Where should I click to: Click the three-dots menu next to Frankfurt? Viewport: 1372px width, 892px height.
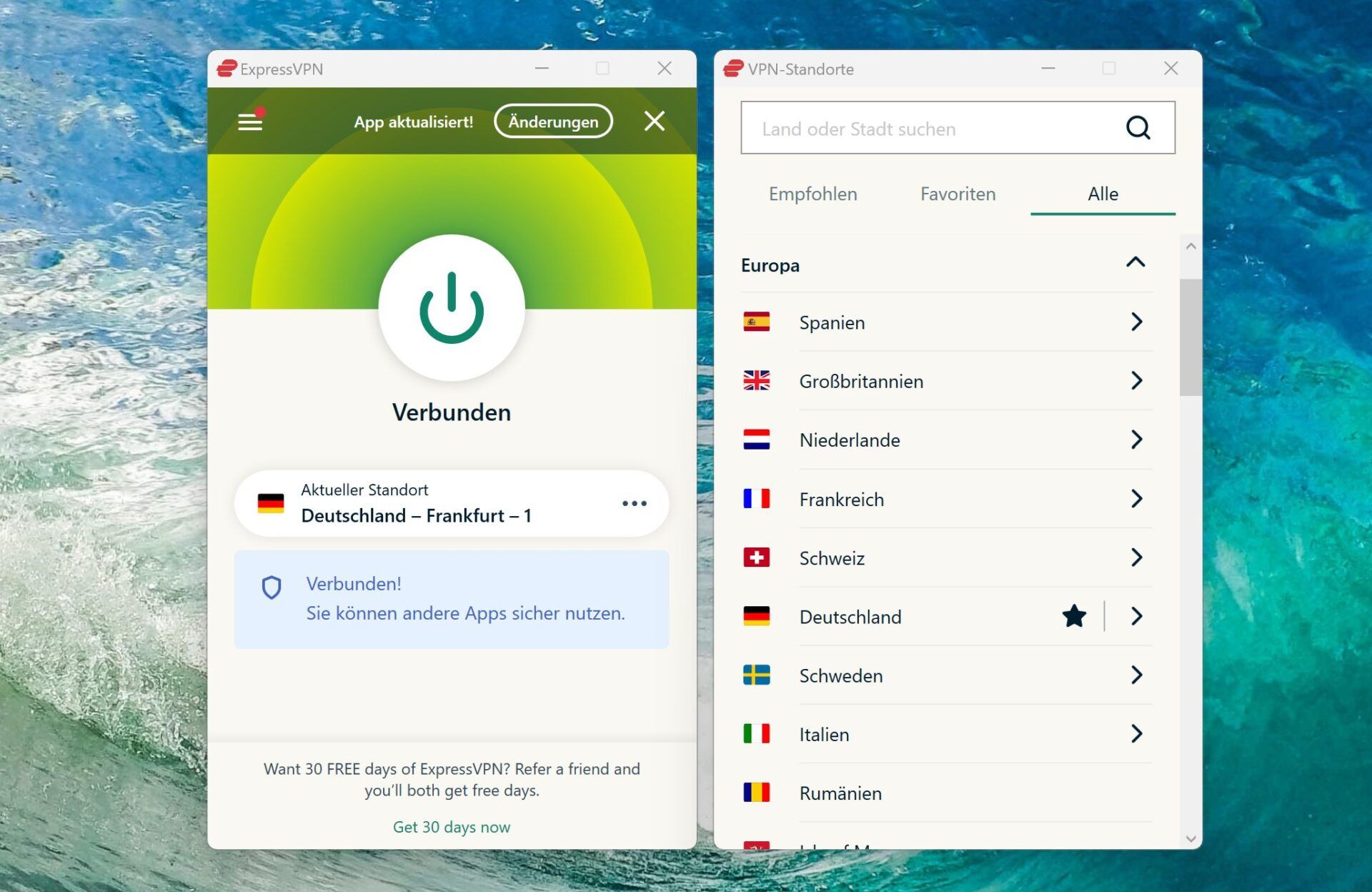point(634,503)
